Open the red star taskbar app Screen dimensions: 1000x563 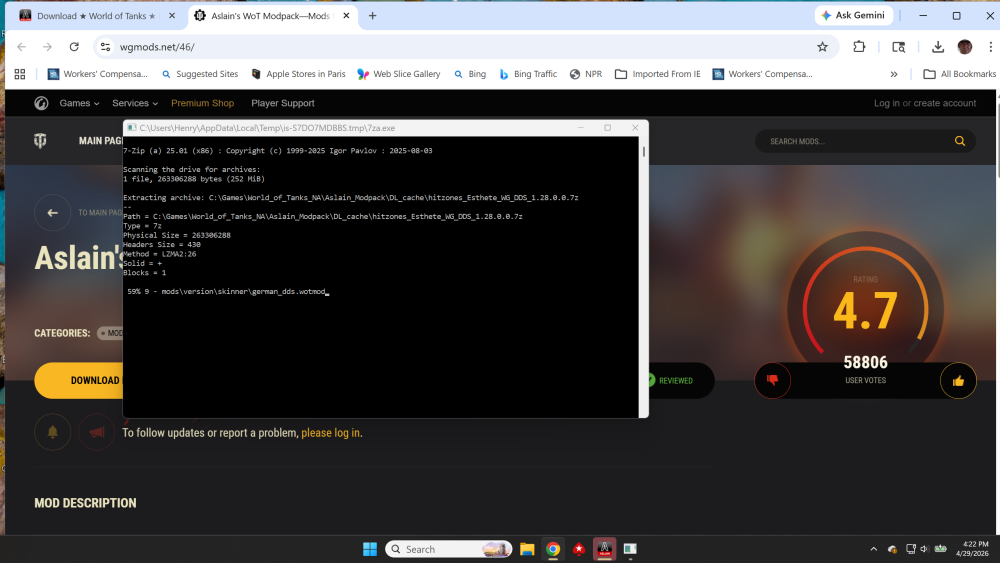tap(579, 549)
